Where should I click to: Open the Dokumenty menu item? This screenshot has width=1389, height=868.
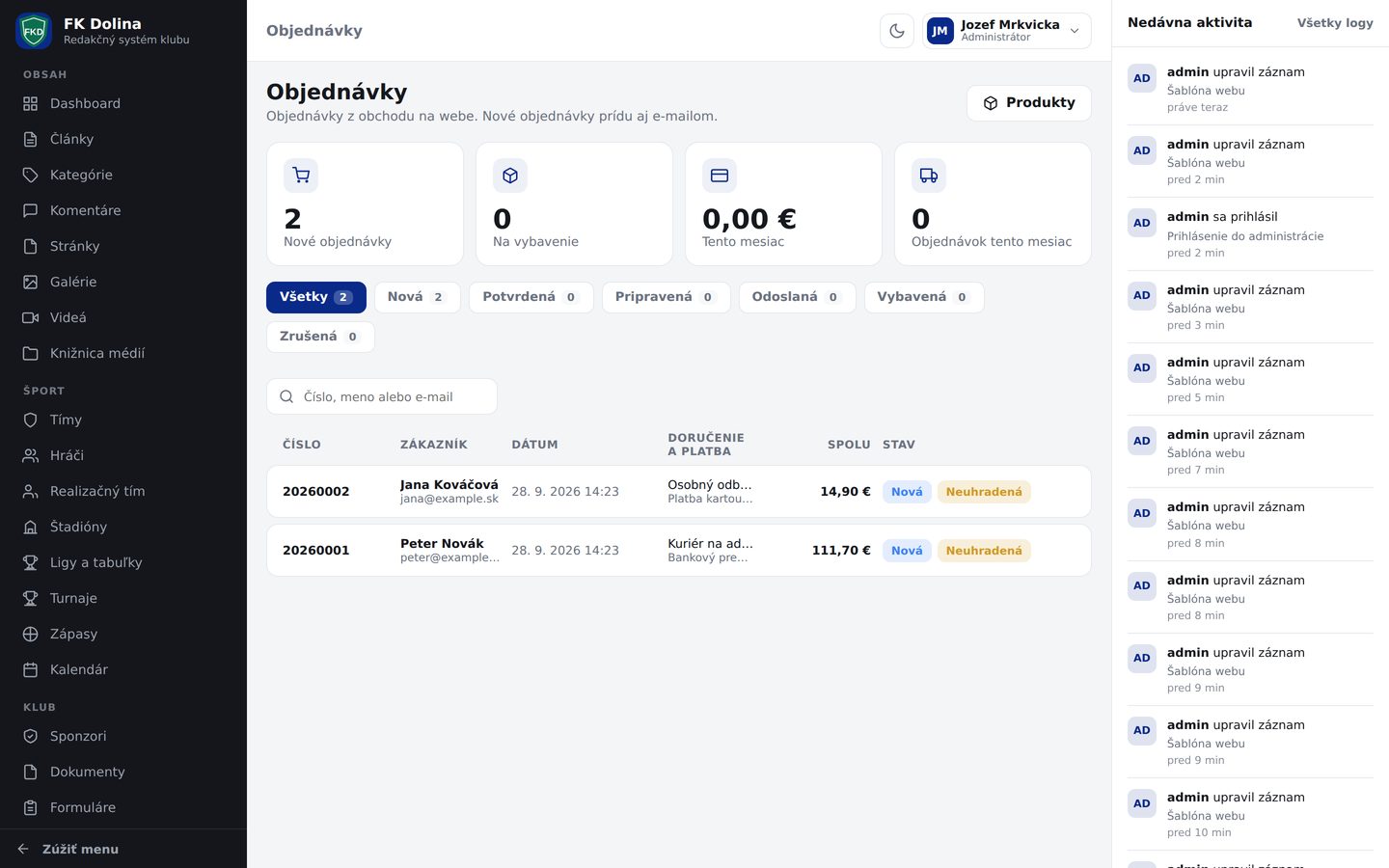(x=123, y=772)
